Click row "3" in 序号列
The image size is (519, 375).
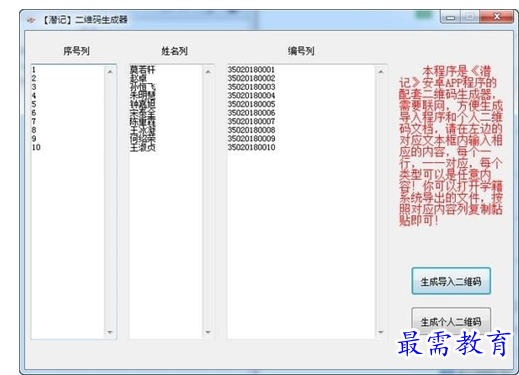pos(34,87)
